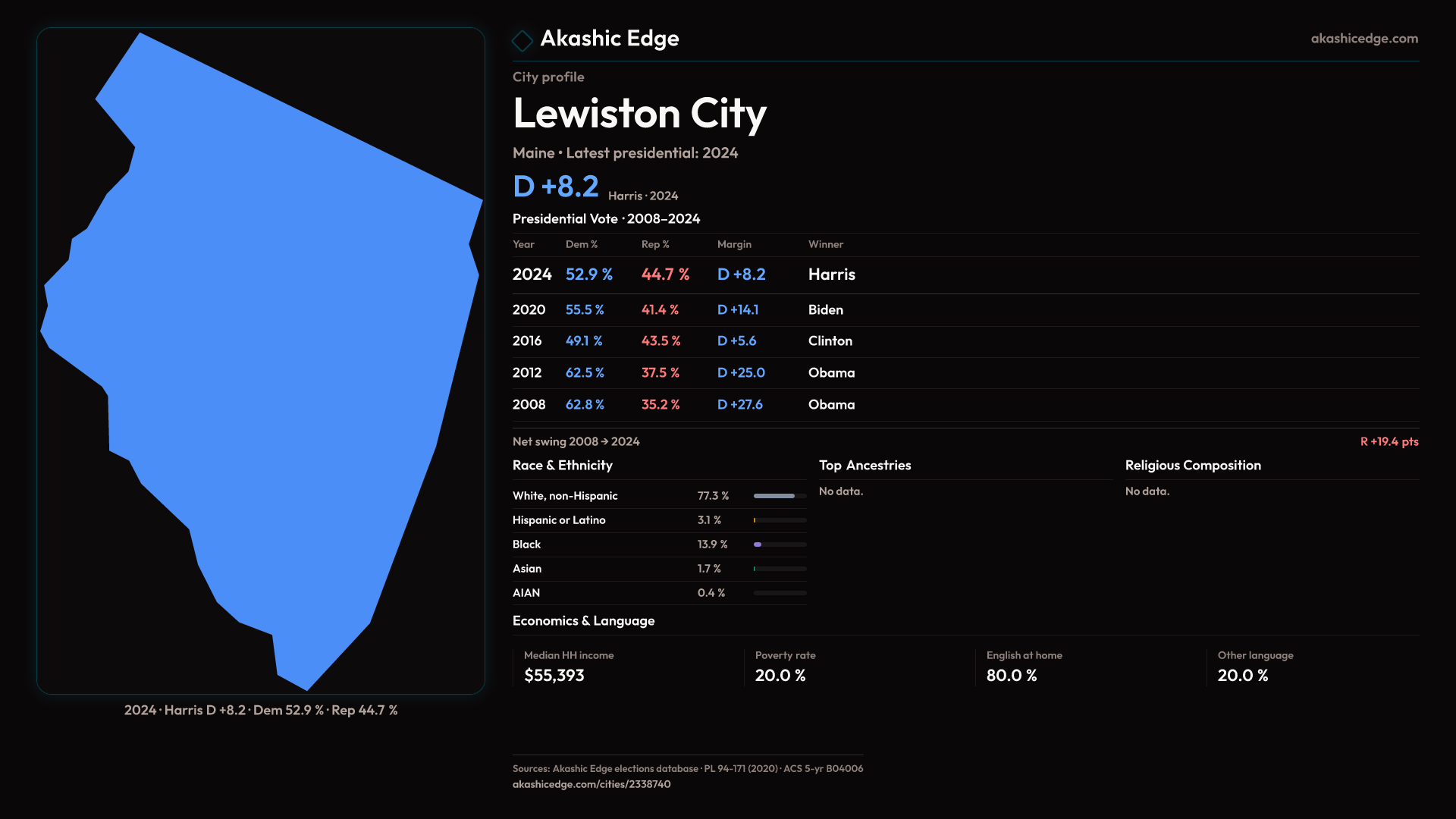Select the 2020 Biden row

(x=682, y=310)
